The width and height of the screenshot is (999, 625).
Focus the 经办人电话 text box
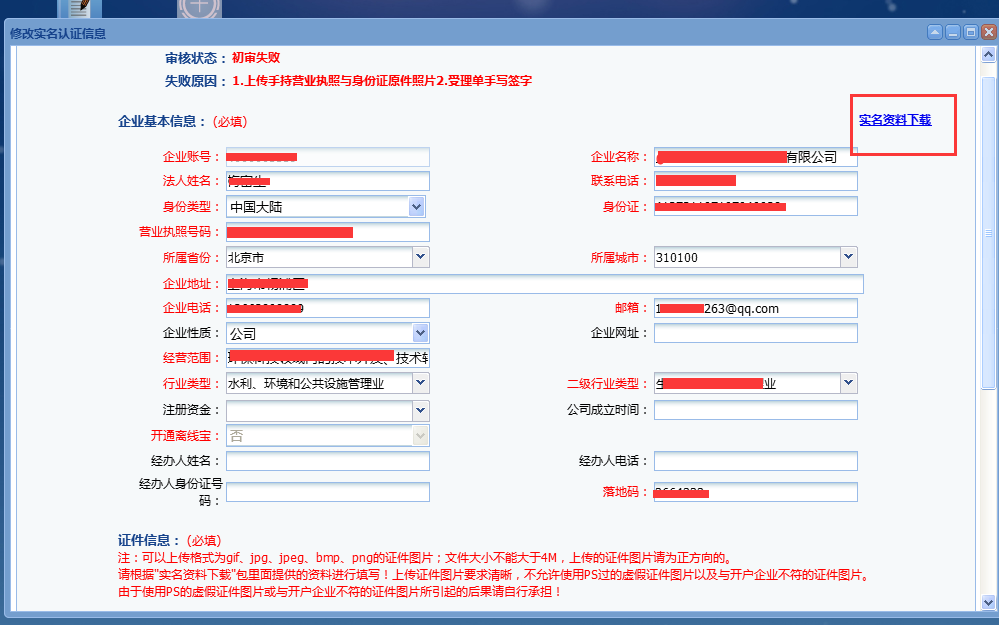point(755,461)
